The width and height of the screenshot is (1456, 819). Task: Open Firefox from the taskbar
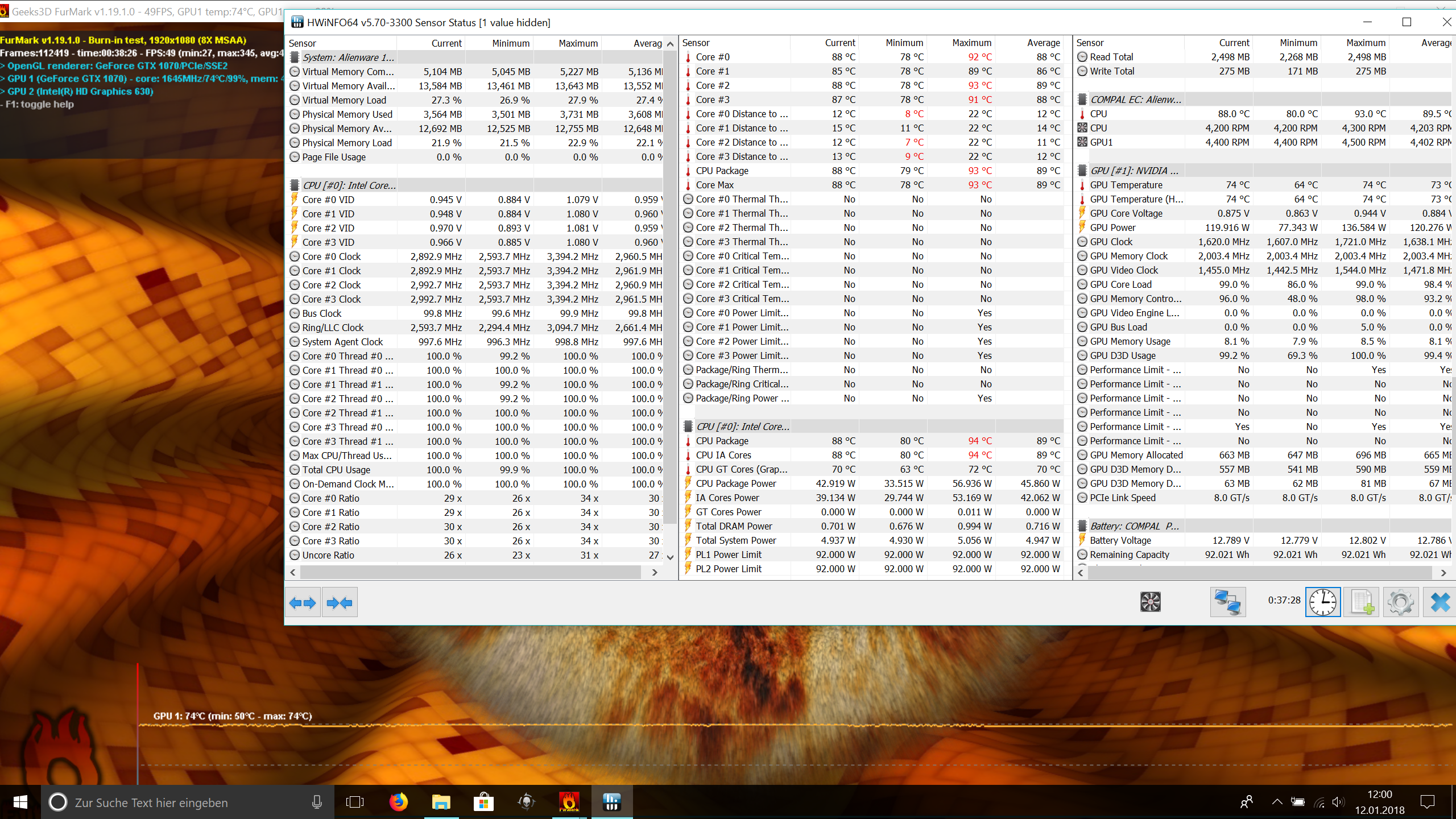[x=398, y=802]
